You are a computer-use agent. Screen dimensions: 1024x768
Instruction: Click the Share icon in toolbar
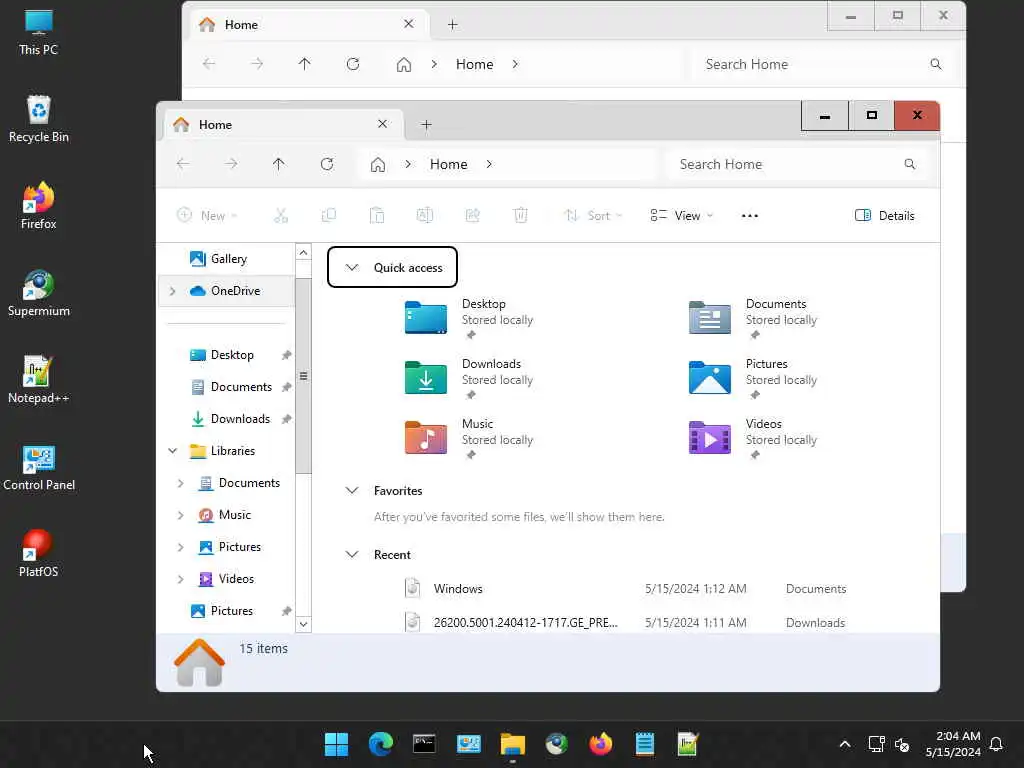click(473, 216)
